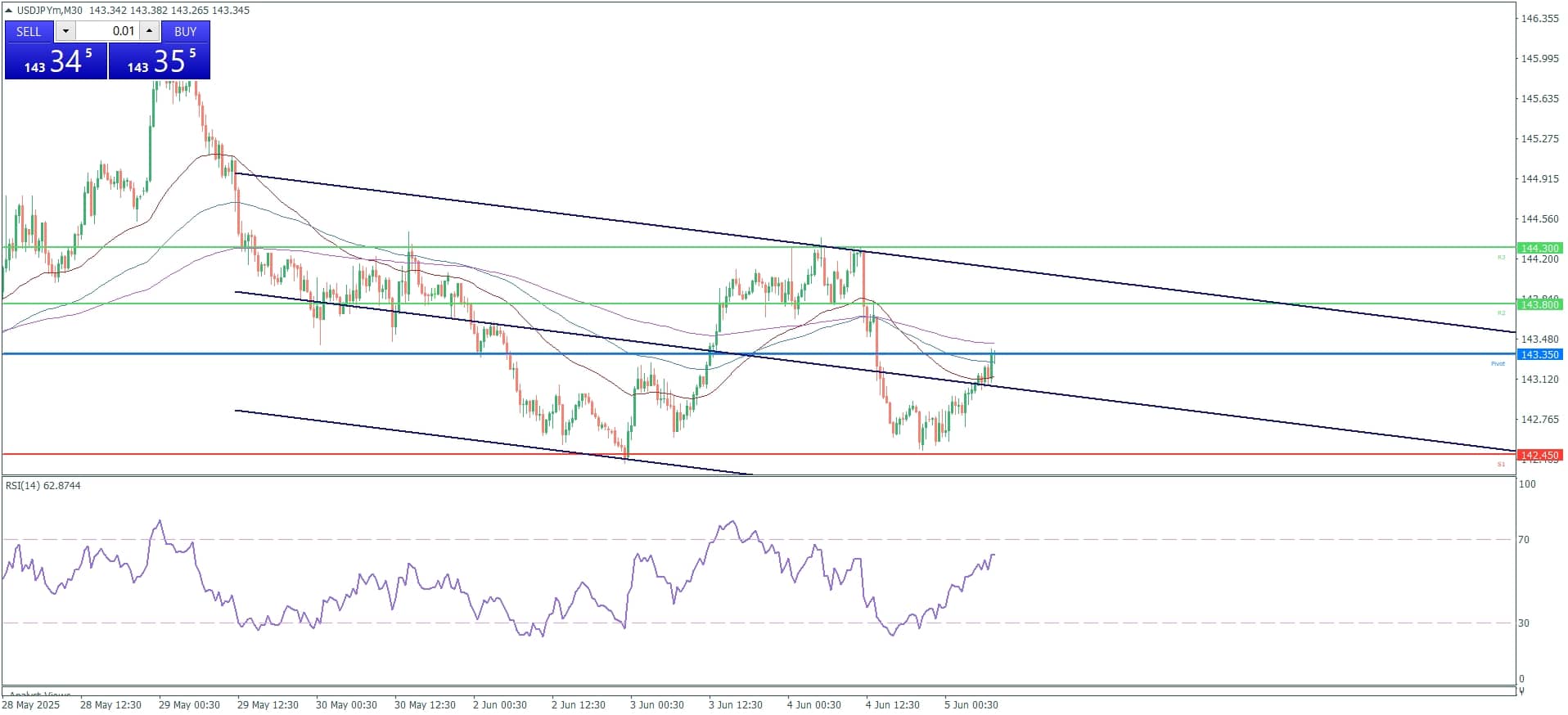Click the 28 May 2025 date label
Image resolution: width=1568 pixels, height=715 pixels.
click(x=31, y=704)
